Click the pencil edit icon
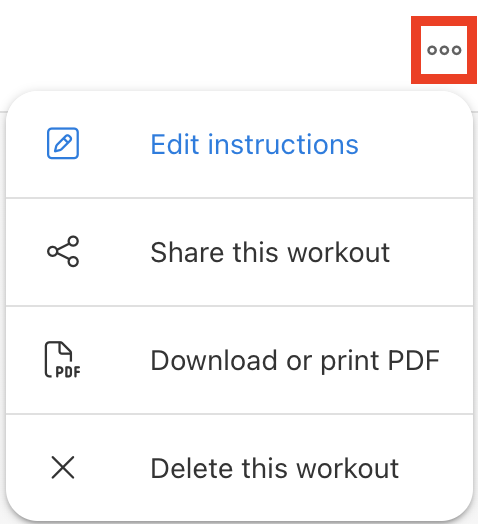The image size is (478, 524). click(x=63, y=143)
